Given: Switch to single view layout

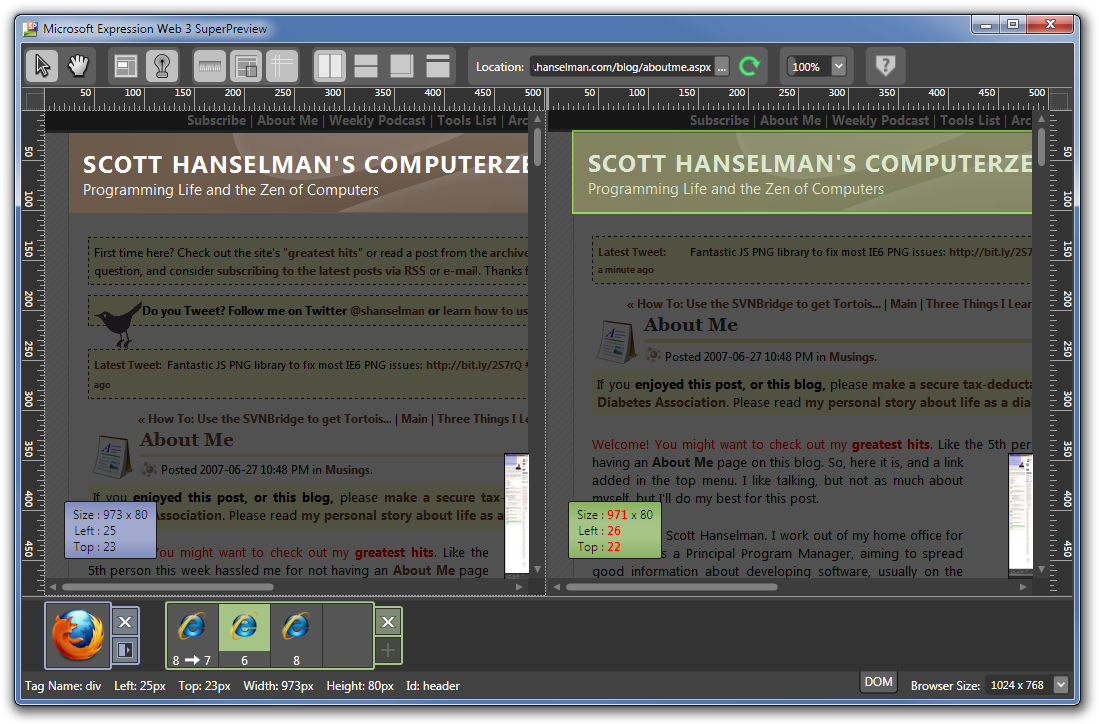Looking at the screenshot, I should coord(438,66).
